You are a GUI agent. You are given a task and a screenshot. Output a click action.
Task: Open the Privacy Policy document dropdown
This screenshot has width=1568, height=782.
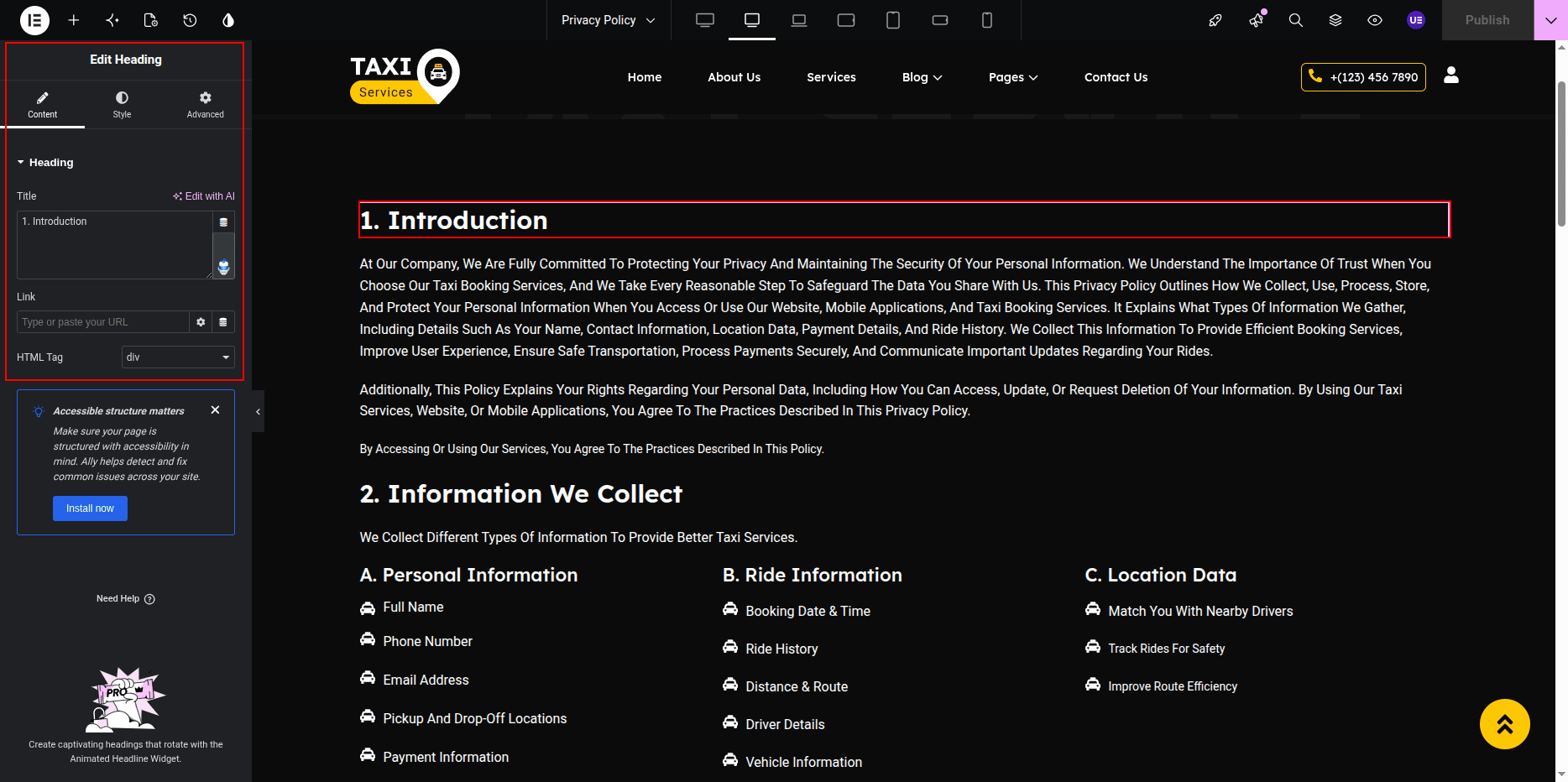point(609,20)
